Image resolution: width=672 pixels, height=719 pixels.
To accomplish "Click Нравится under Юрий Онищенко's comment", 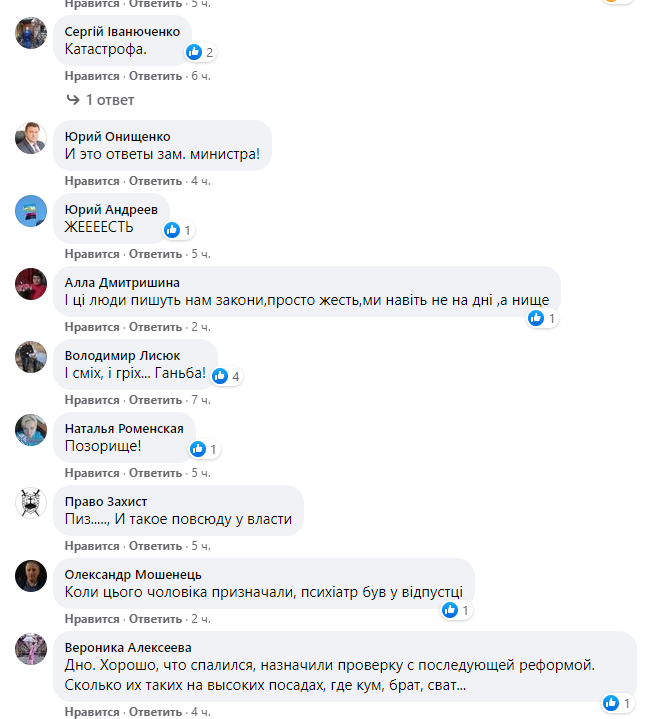I will [x=92, y=181].
